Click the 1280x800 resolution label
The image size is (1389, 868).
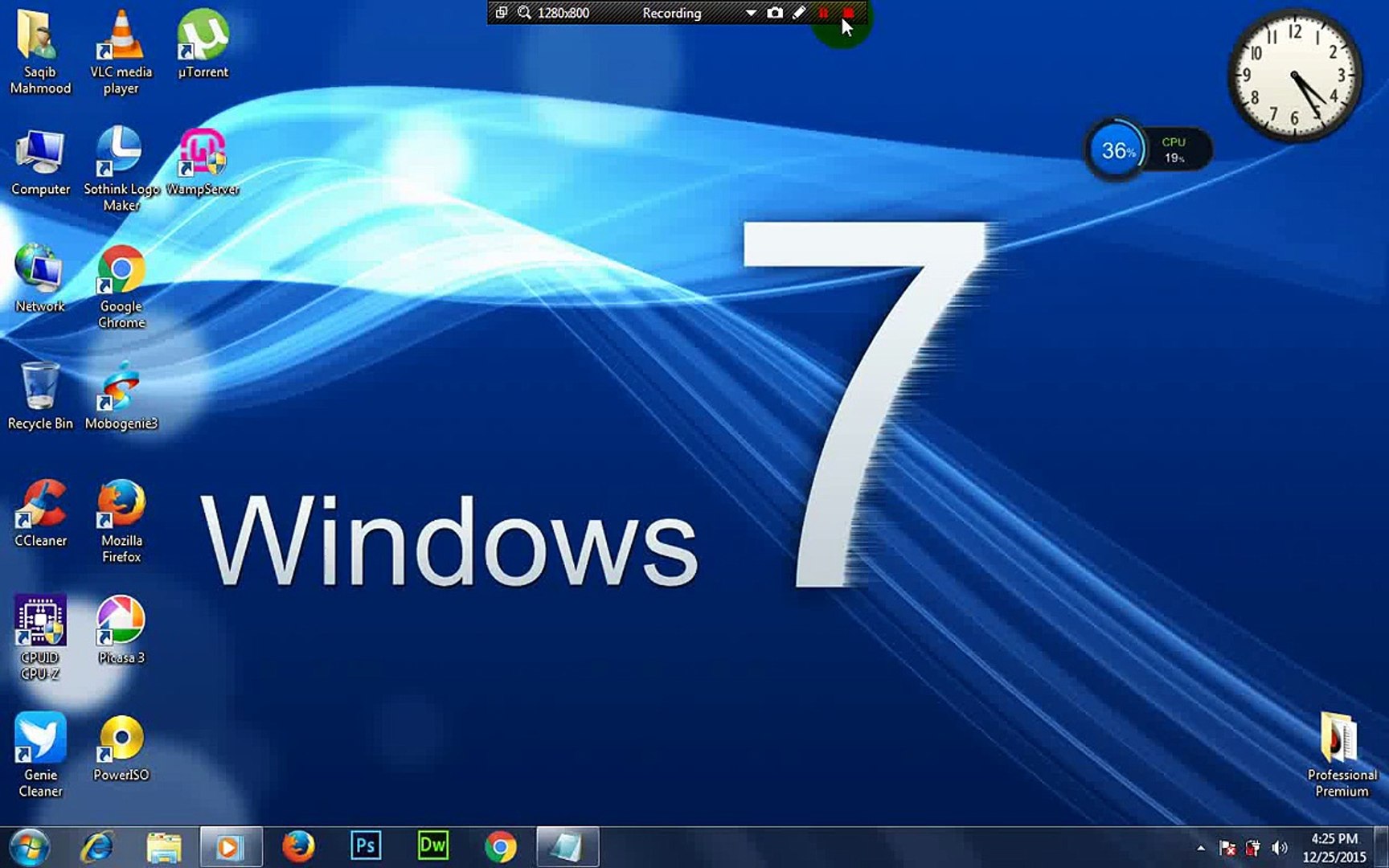tap(563, 13)
